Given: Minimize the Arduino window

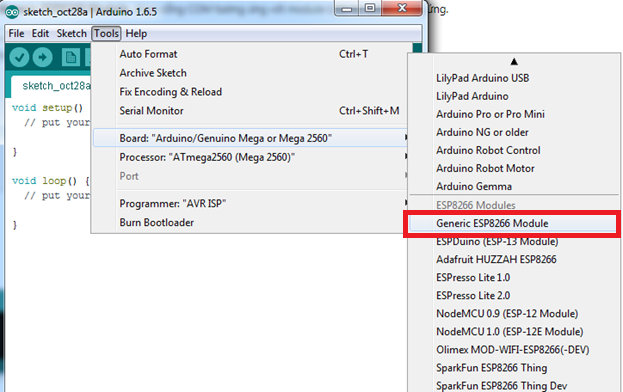Looking at the screenshot, I should [347, 8].
